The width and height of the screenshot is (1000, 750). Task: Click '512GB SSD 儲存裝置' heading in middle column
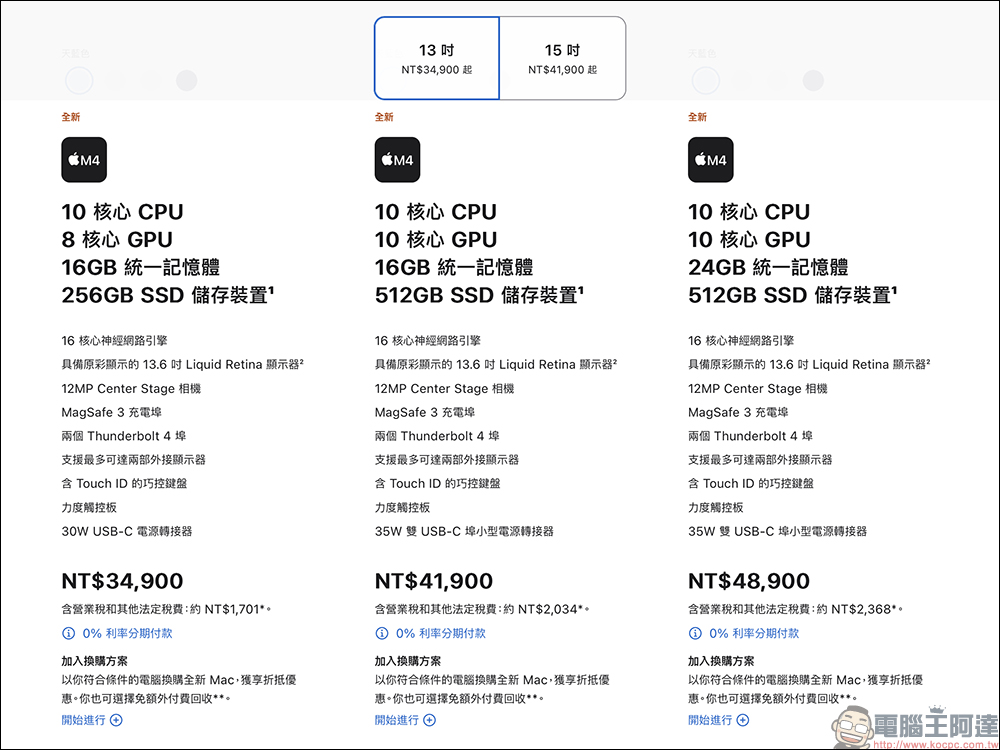click(479, 295)
